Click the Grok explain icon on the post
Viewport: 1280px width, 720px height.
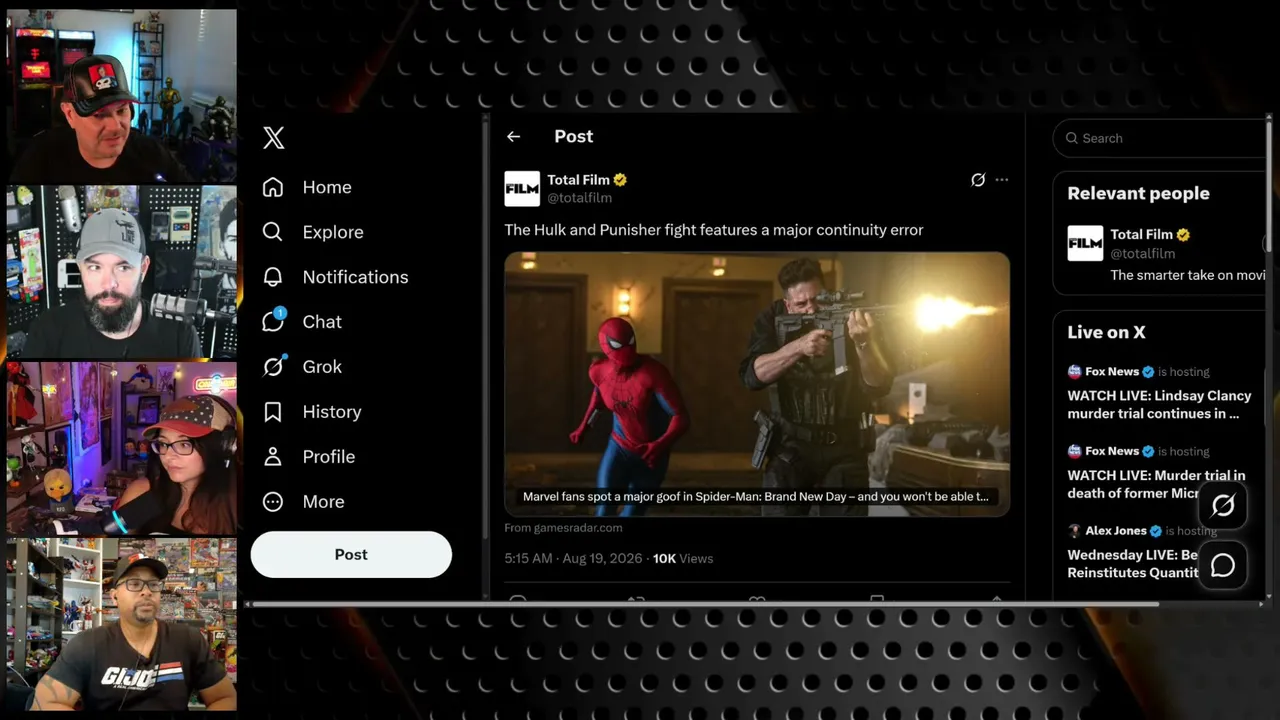tap(978, 180)
